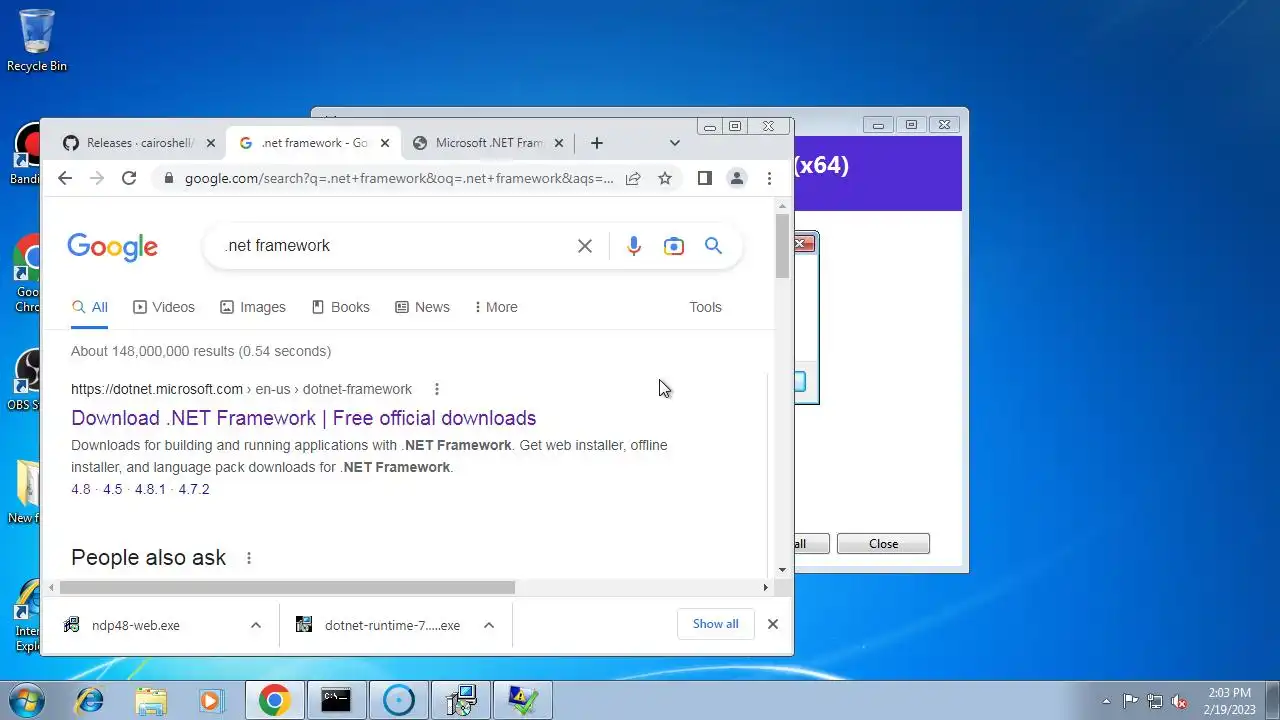1280x720 pixels.
Task: Select the All search filter
Action: (90, 307)
